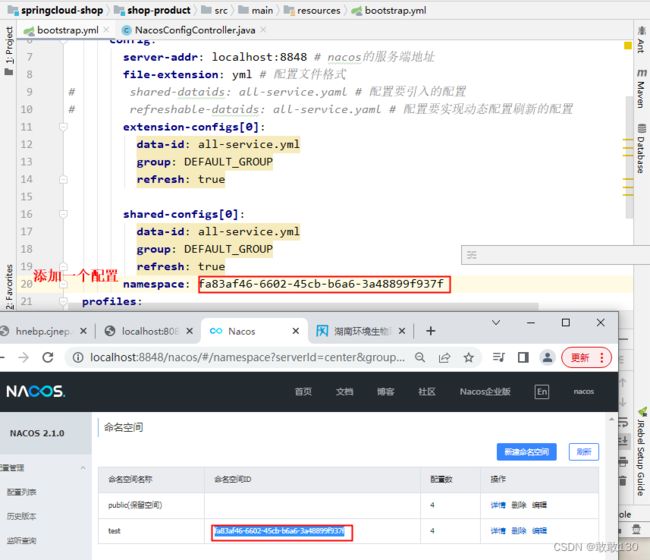The image size is (650, 560).
Task: Go forward in the browser
Action: click(23, 357)
